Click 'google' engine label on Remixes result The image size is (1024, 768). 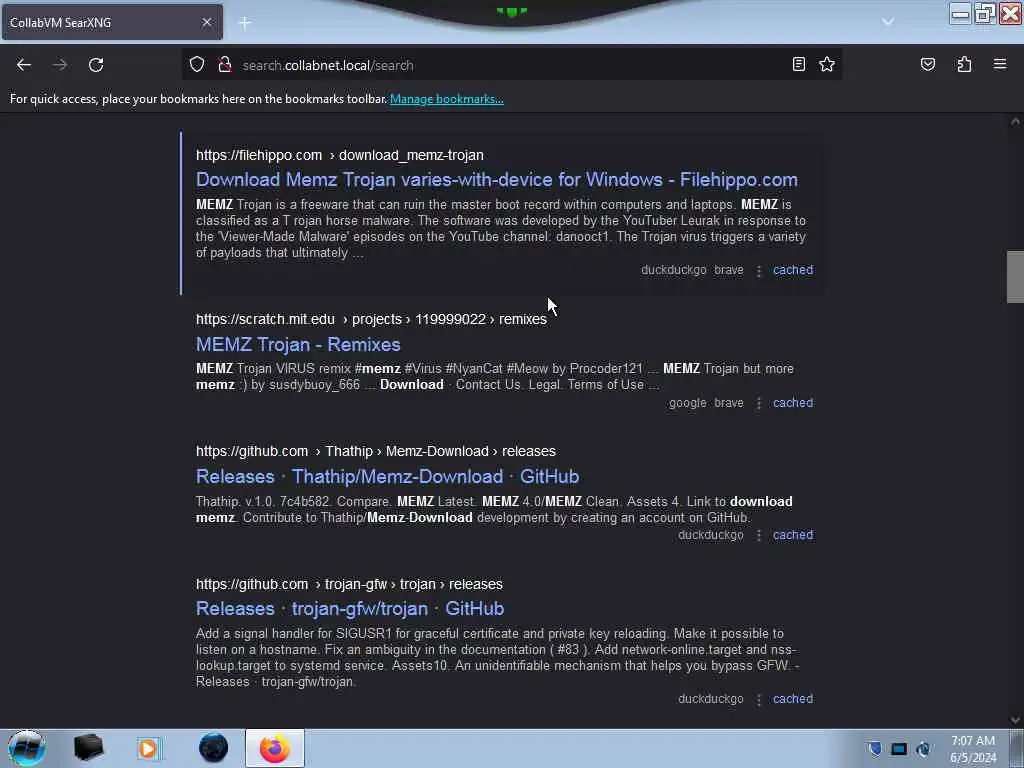(x=688, y=403)
